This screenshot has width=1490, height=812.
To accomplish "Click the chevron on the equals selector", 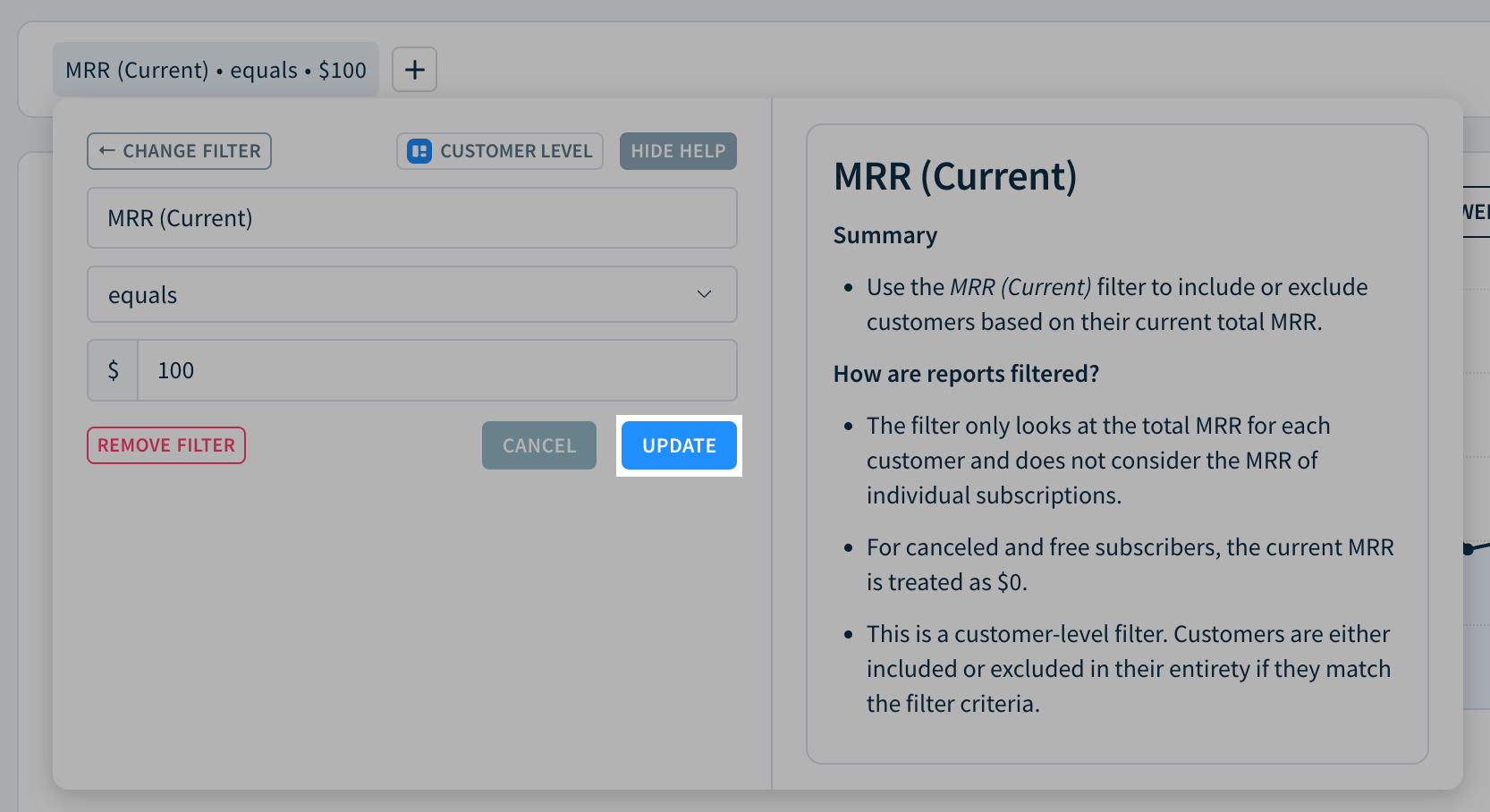I will 705,294.
